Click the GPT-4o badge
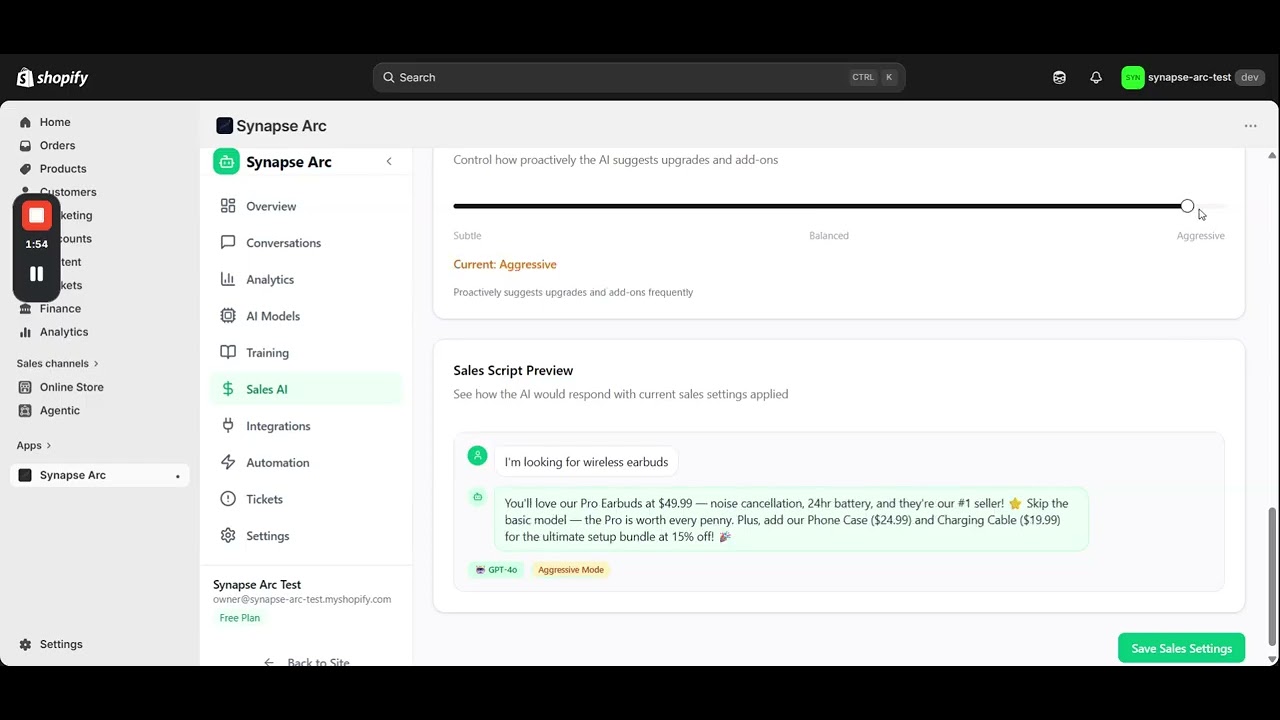Viewport: 1280px width, 720px height. pyautogui.click(x=496, y=570)
